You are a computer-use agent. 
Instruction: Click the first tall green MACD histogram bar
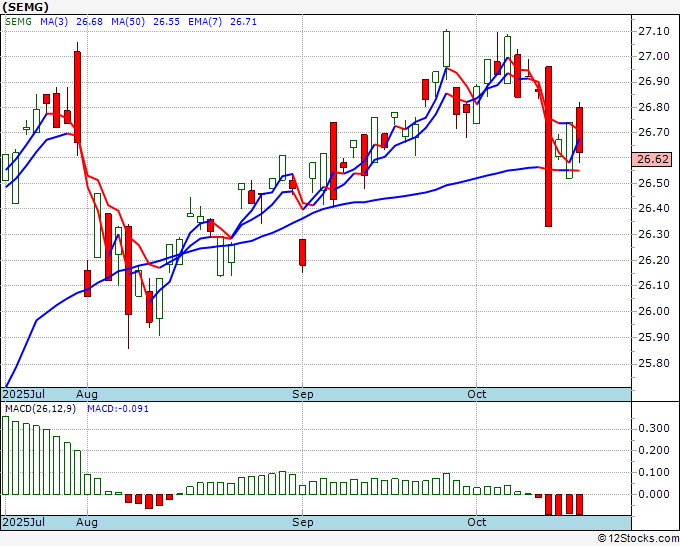[5, 455]
